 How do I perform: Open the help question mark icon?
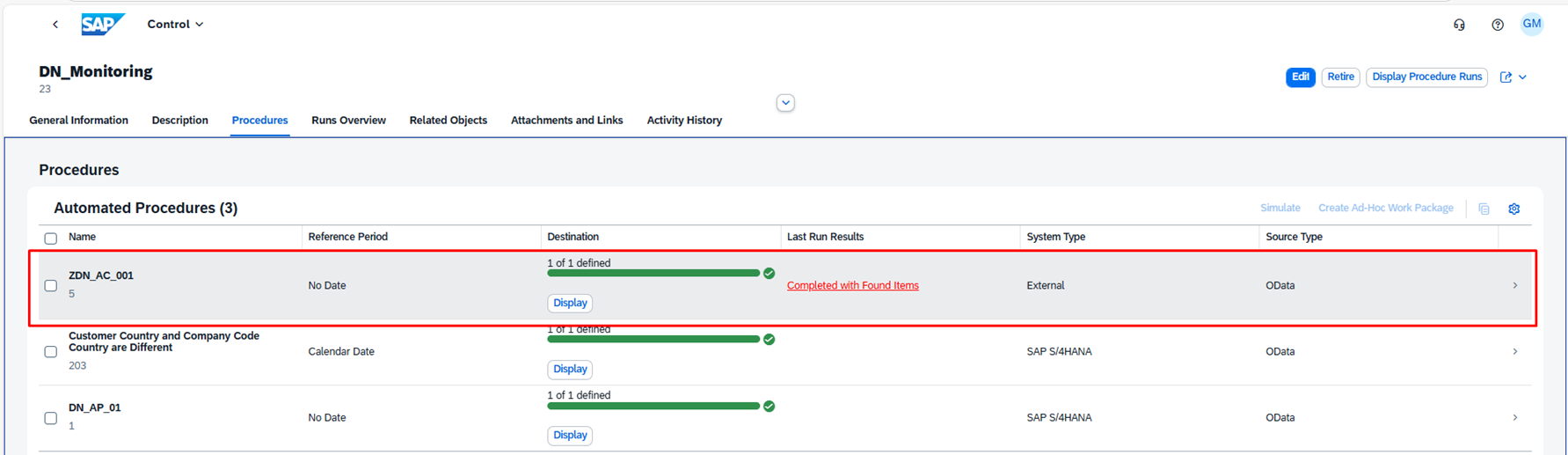click(1497, 25)
